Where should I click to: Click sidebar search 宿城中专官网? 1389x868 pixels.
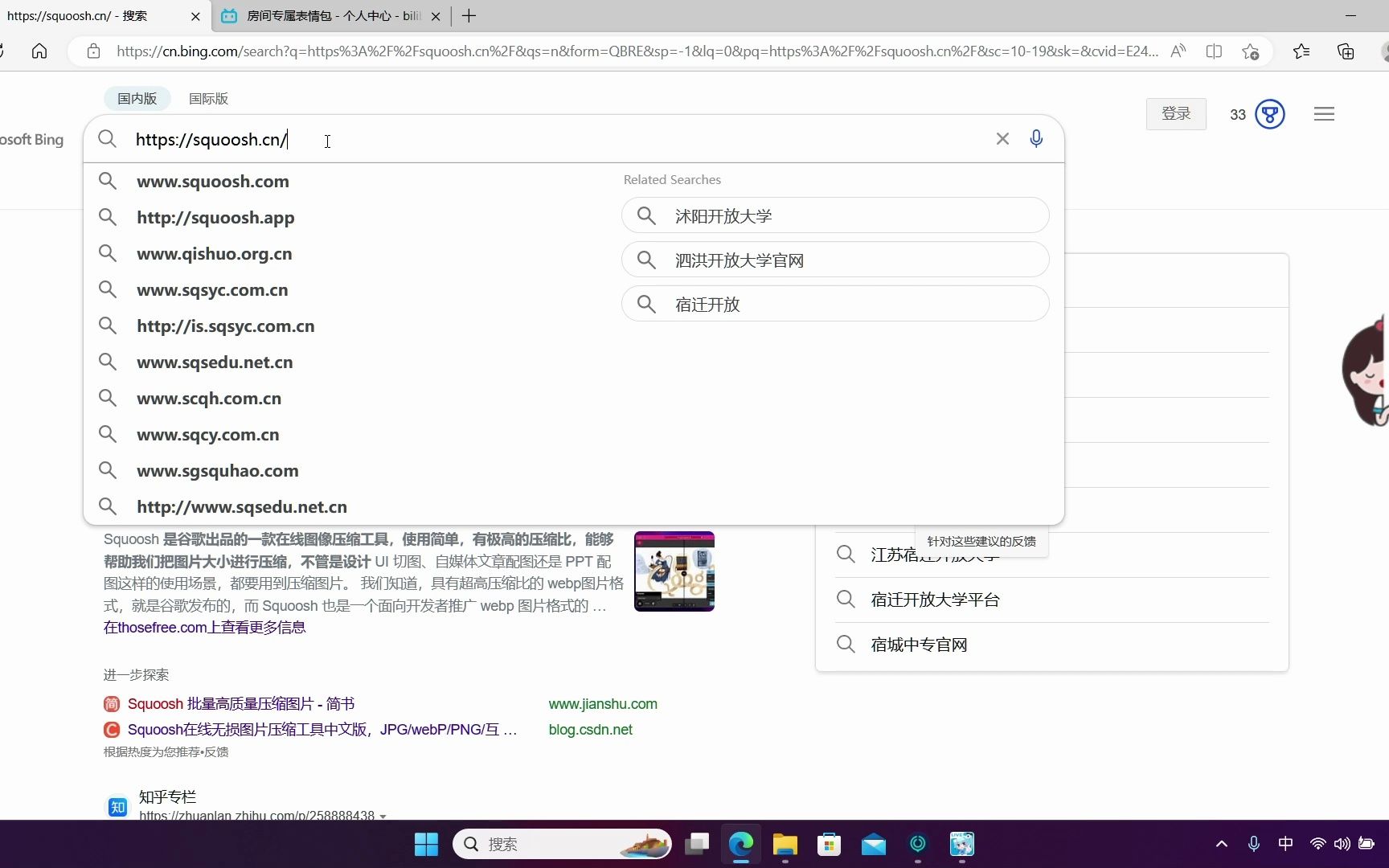919,645
